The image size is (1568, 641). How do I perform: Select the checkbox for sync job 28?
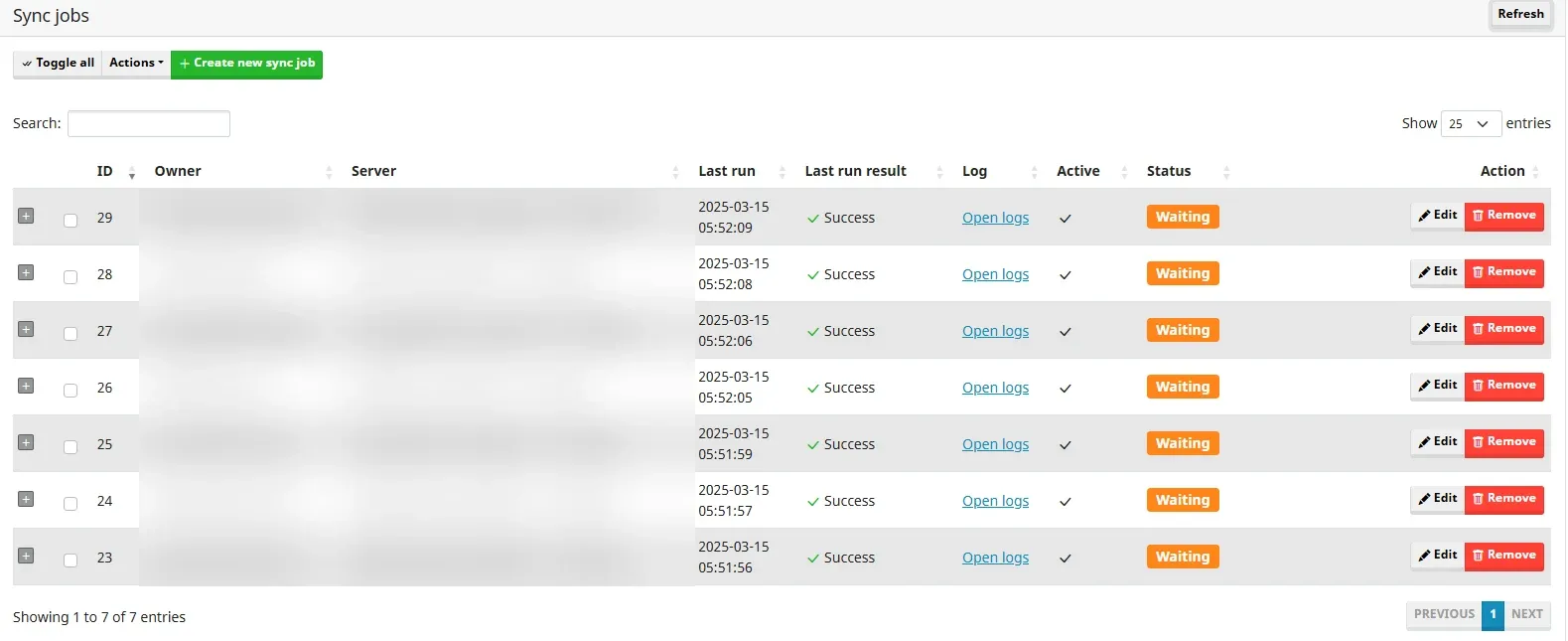[71, 276]
